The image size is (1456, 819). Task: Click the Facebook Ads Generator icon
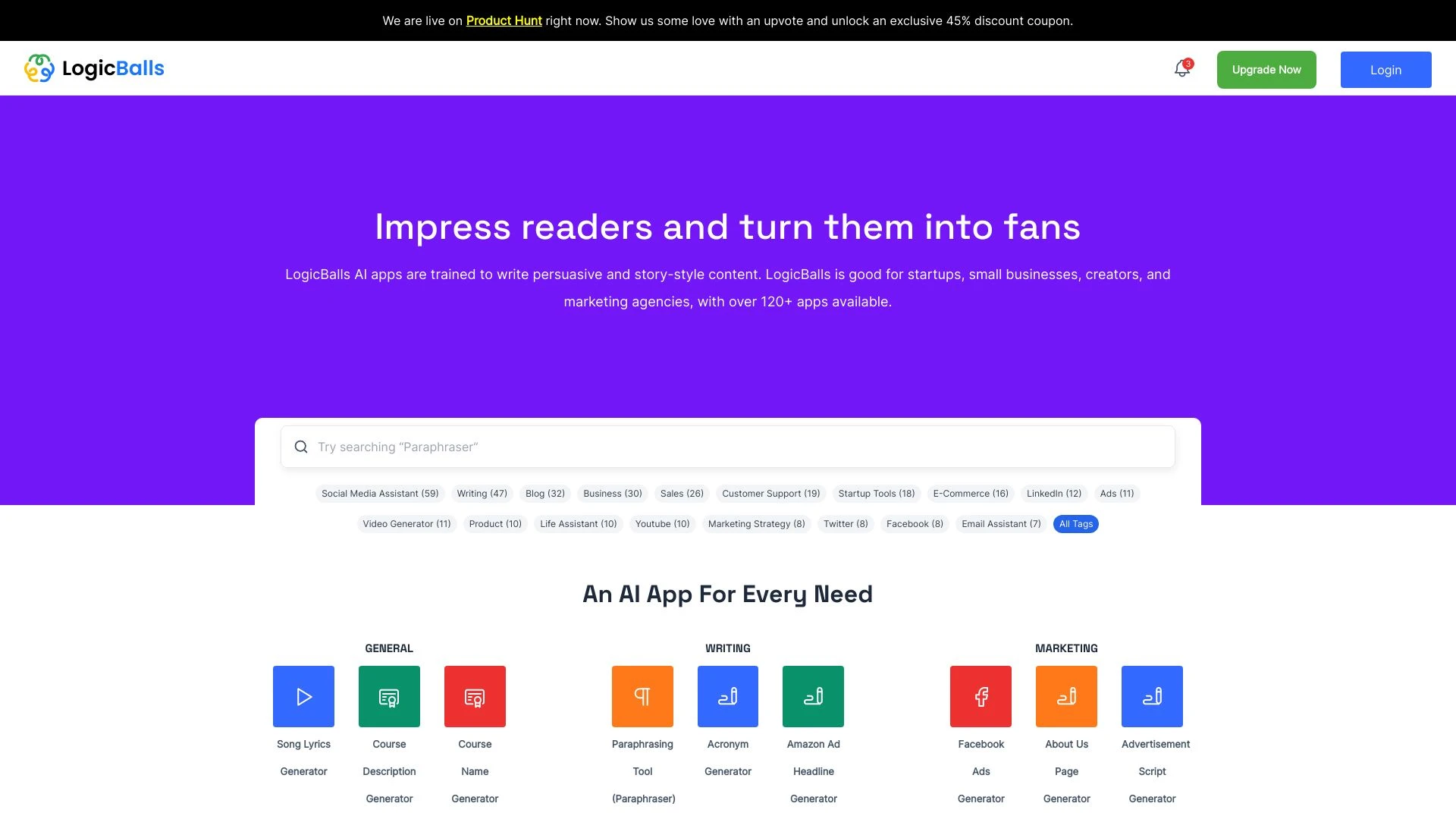[x=981, y=696]
